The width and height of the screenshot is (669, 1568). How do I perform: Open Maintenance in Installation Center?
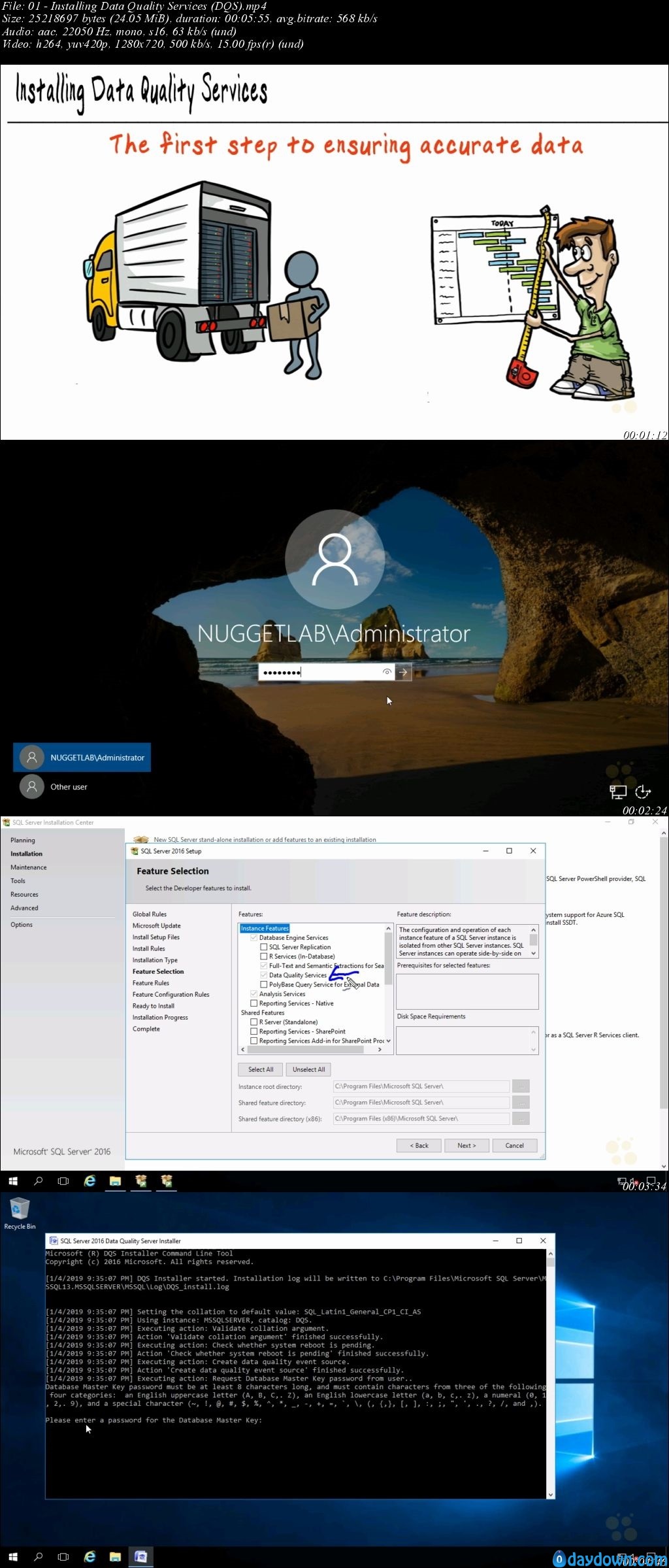coord(29,867)
